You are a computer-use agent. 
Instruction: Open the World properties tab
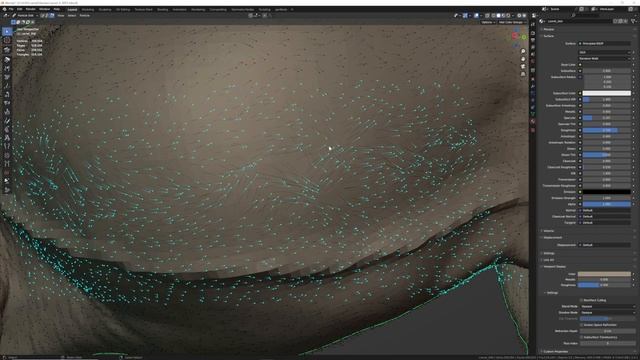[533, 61]
